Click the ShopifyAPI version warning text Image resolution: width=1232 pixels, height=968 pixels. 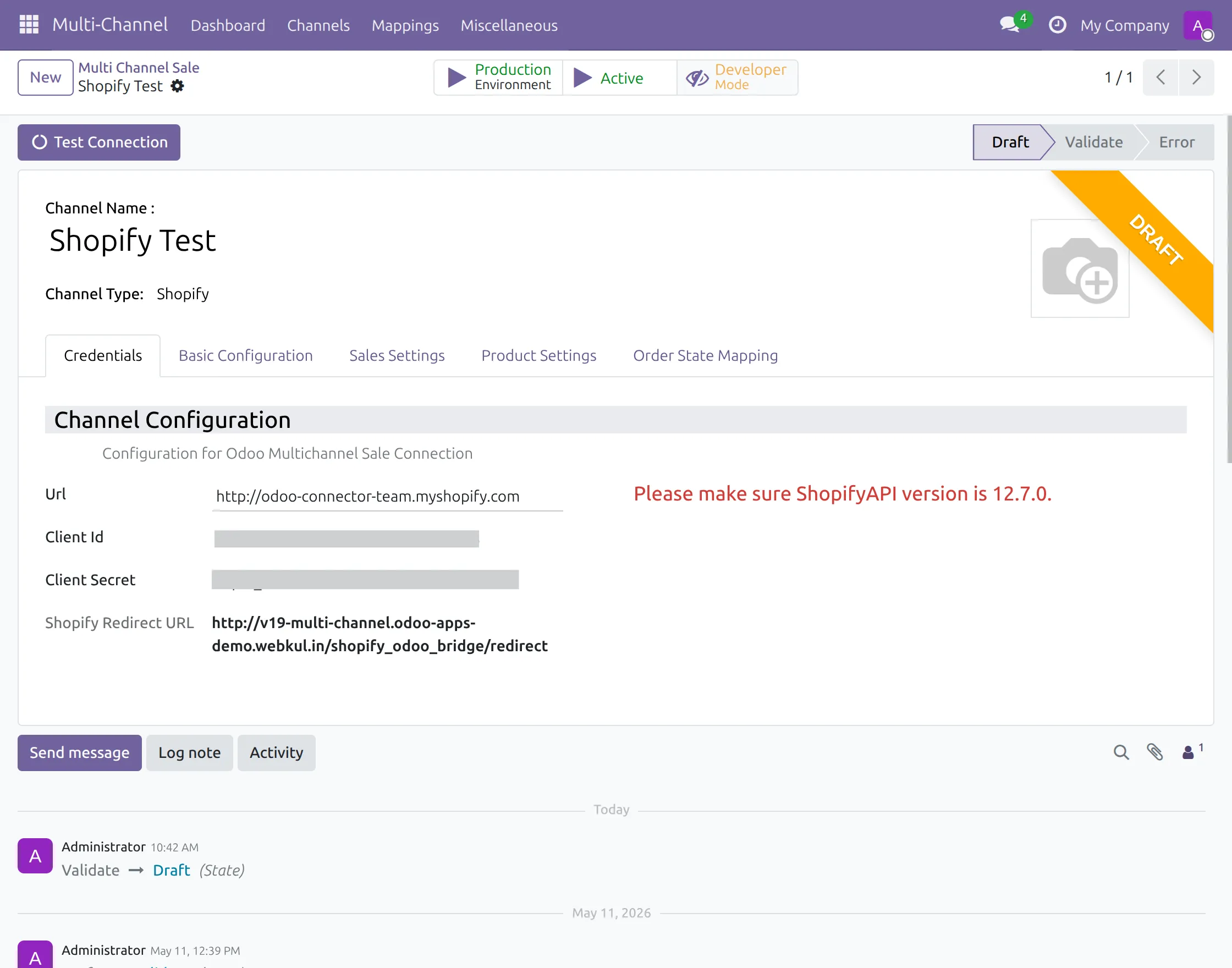coord(843,494)
